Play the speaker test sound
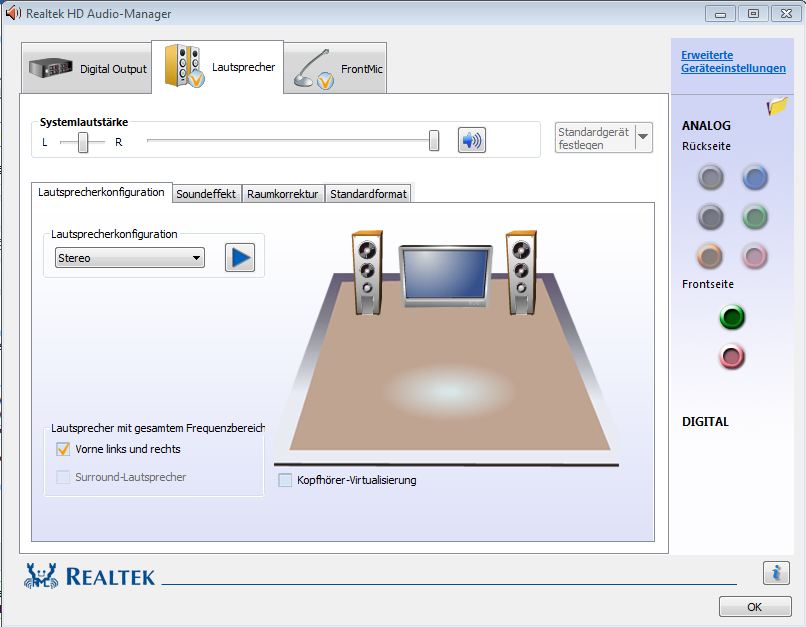806x627 pixels. (240, 257)
